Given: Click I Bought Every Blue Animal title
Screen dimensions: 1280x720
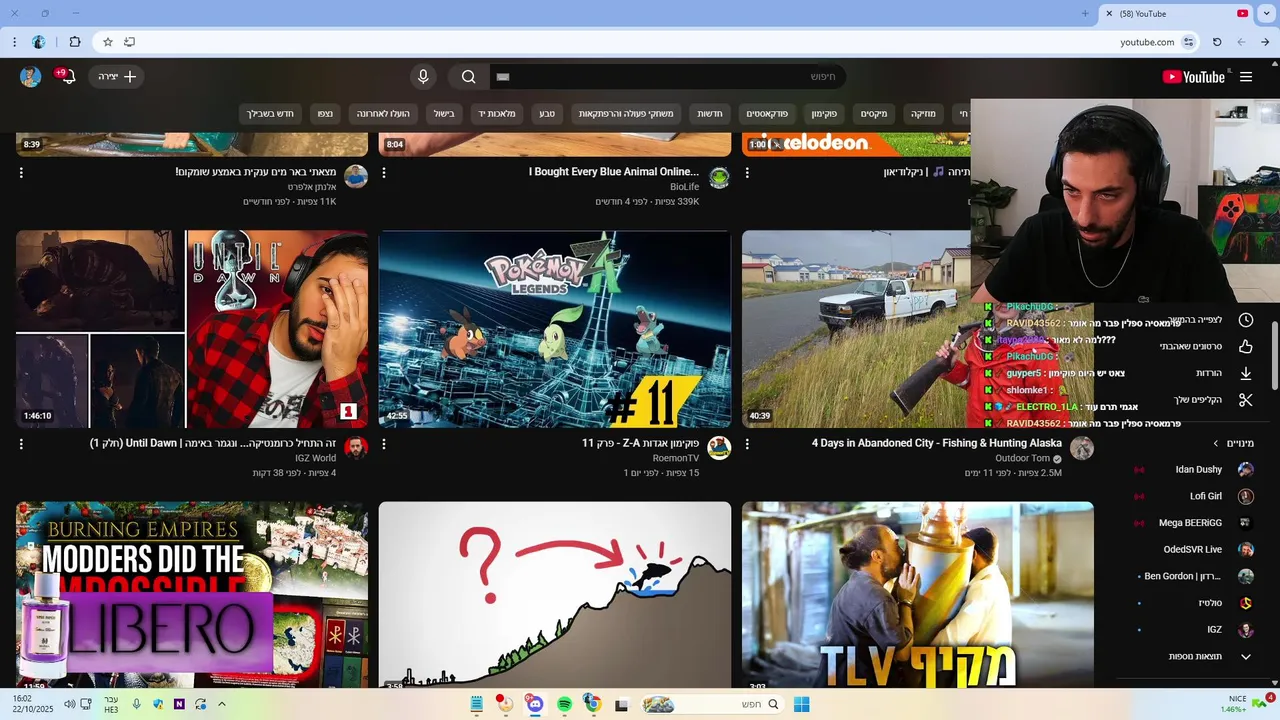Looking at the screenshot, I should (x=614, y=172).
